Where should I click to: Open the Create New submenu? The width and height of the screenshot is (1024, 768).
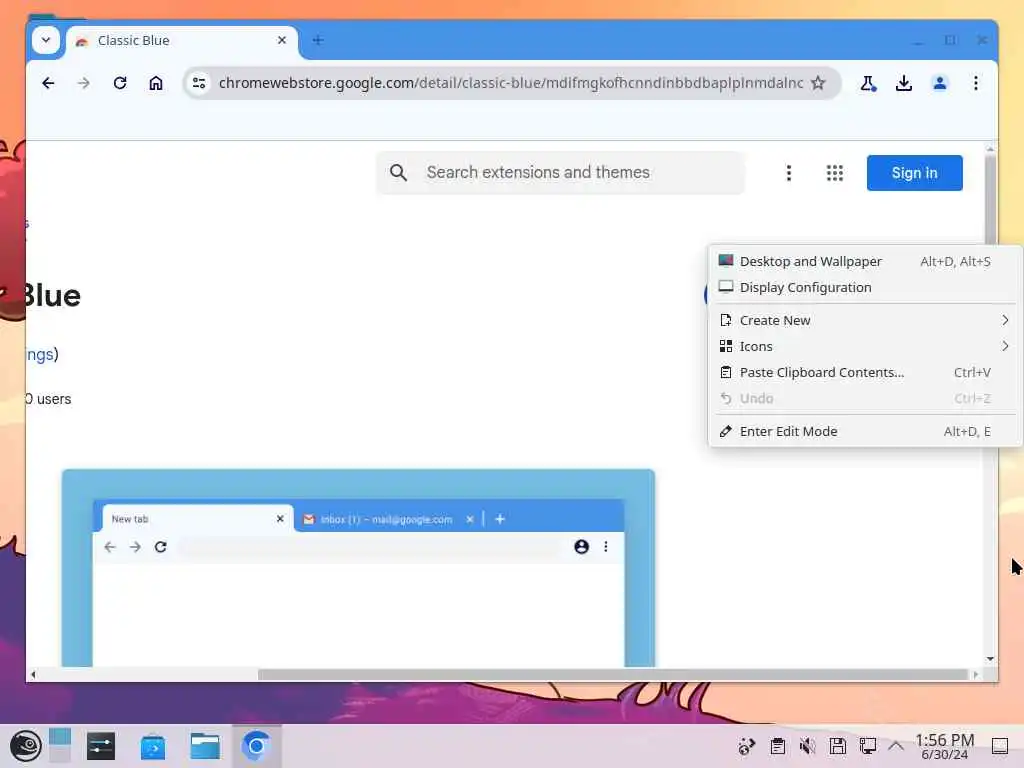coord(865,320)
